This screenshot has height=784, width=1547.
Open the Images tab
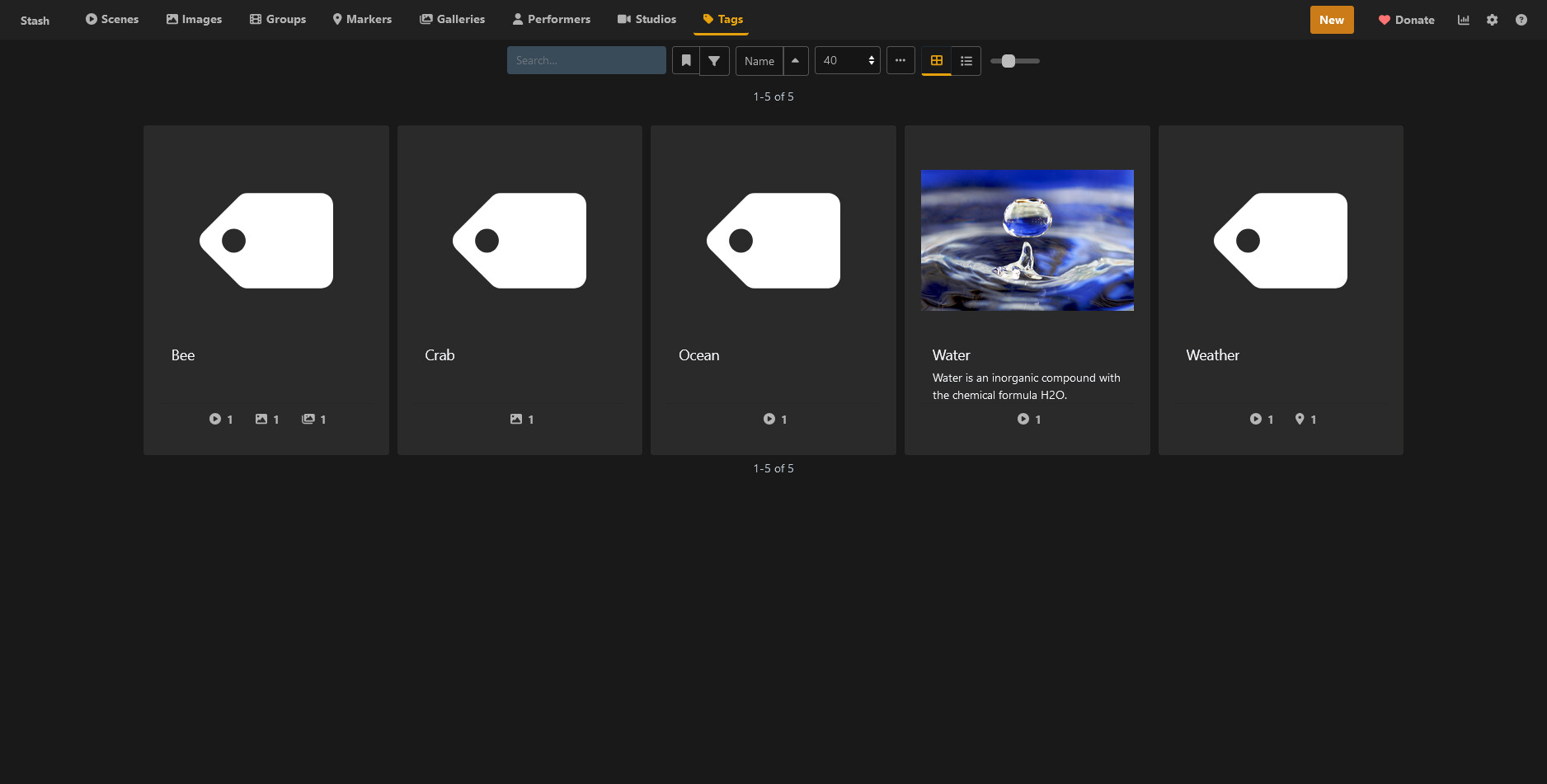point(194,19)
